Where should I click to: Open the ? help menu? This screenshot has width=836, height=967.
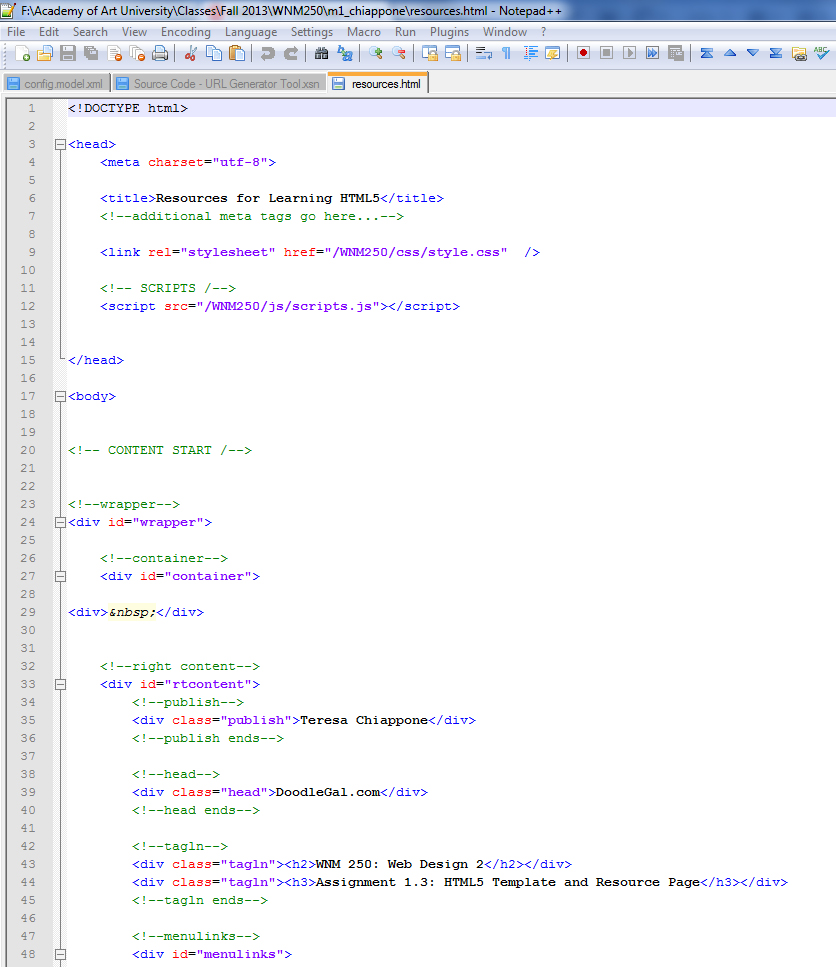(544, 32)
